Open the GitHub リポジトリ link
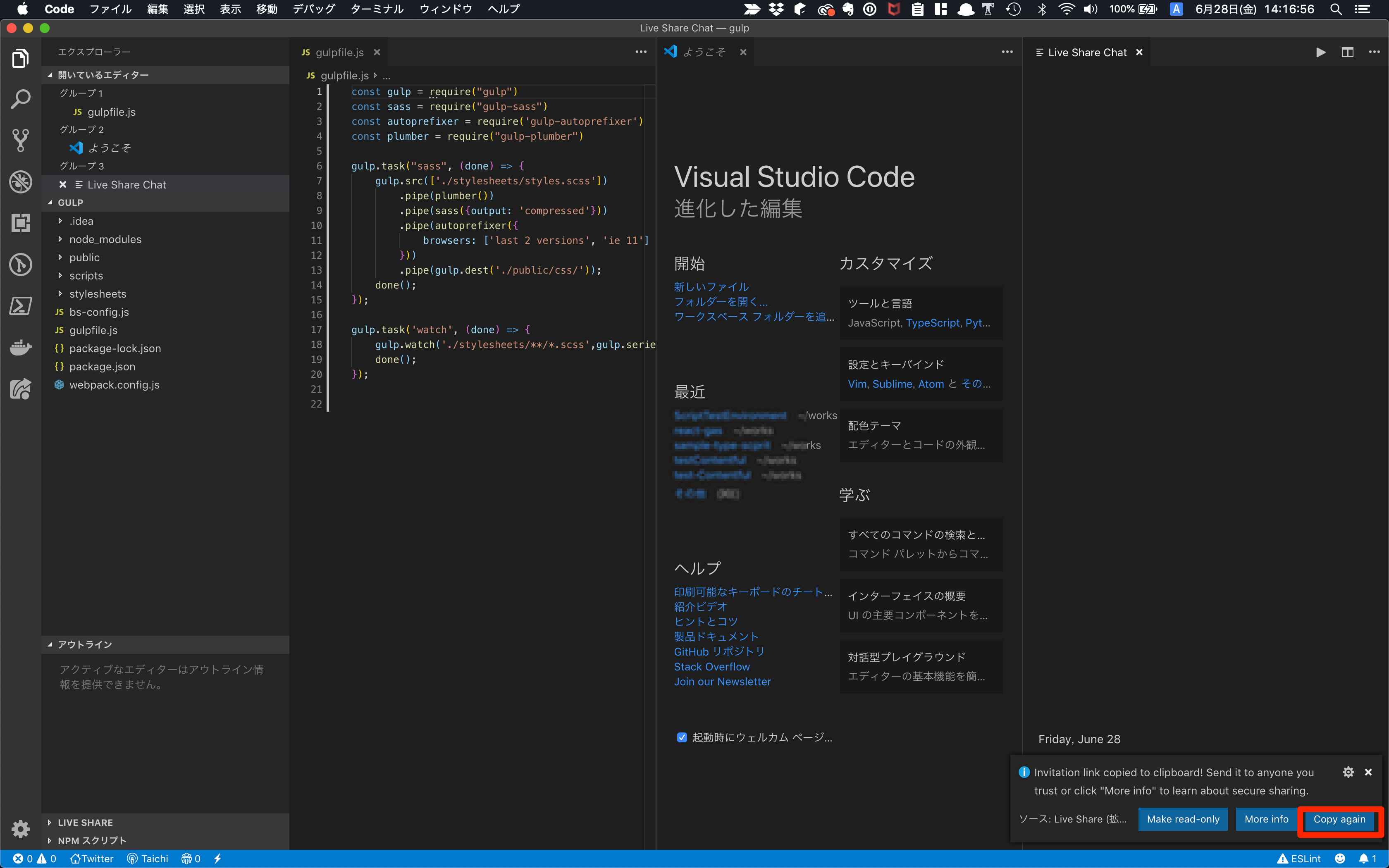 coord(719,651)
